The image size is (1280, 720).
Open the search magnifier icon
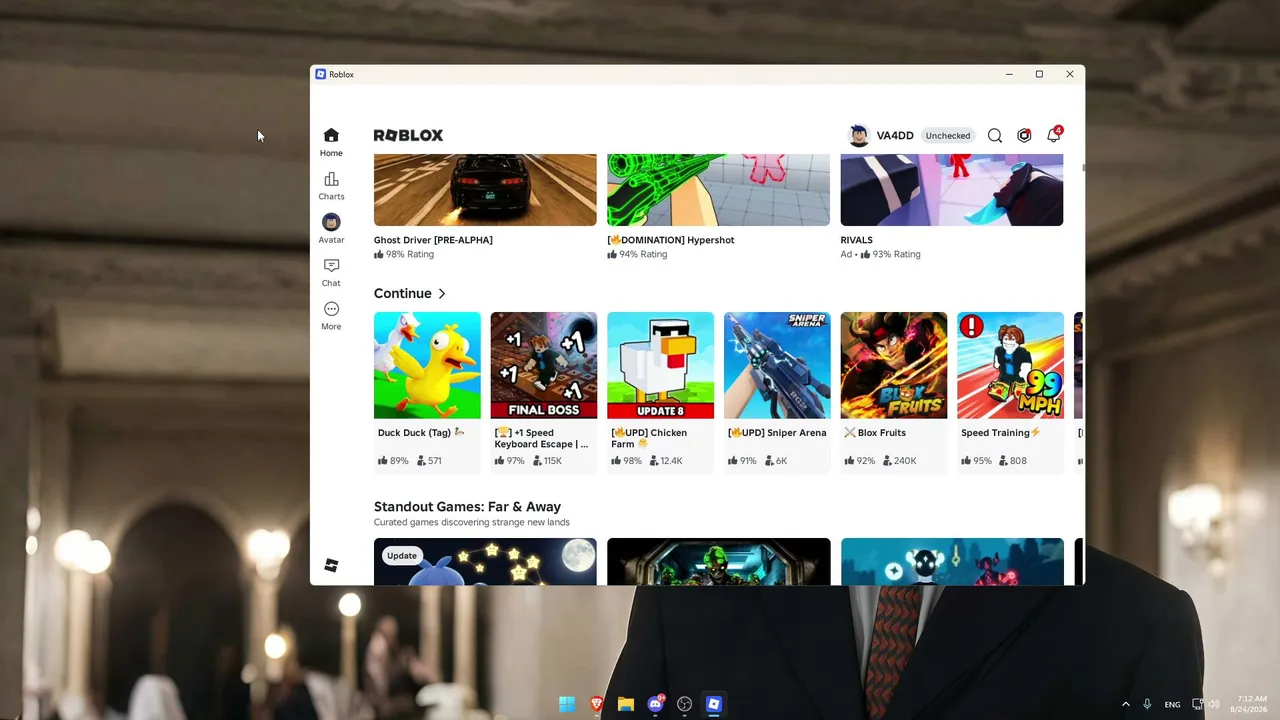(x=995, y=136)
